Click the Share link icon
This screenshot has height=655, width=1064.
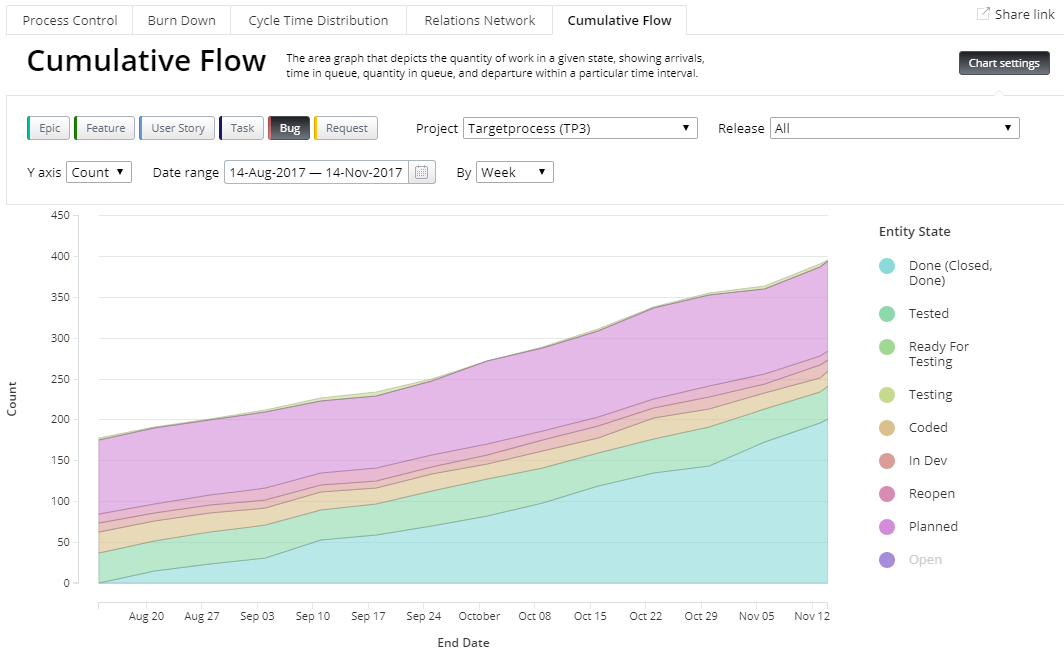point(985,13)
